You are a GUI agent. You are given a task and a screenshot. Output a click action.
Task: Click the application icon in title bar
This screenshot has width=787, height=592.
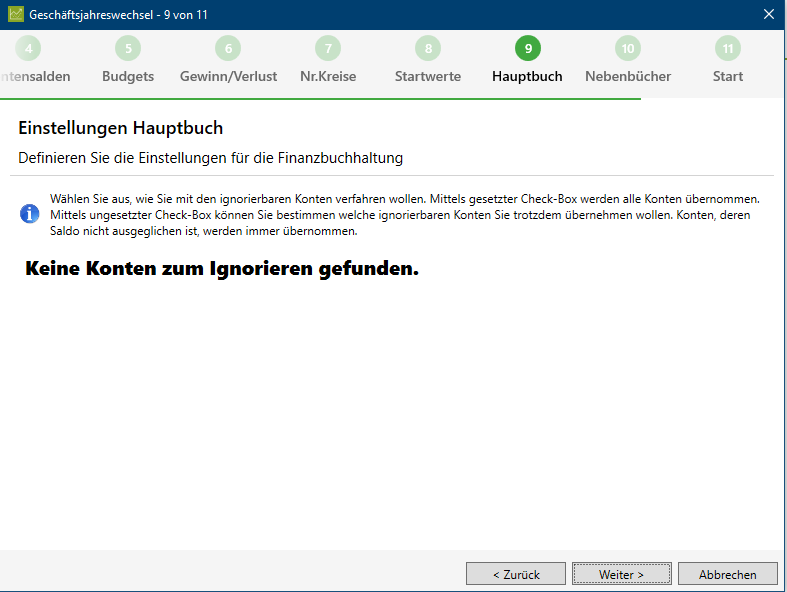(x=16, y=14)
